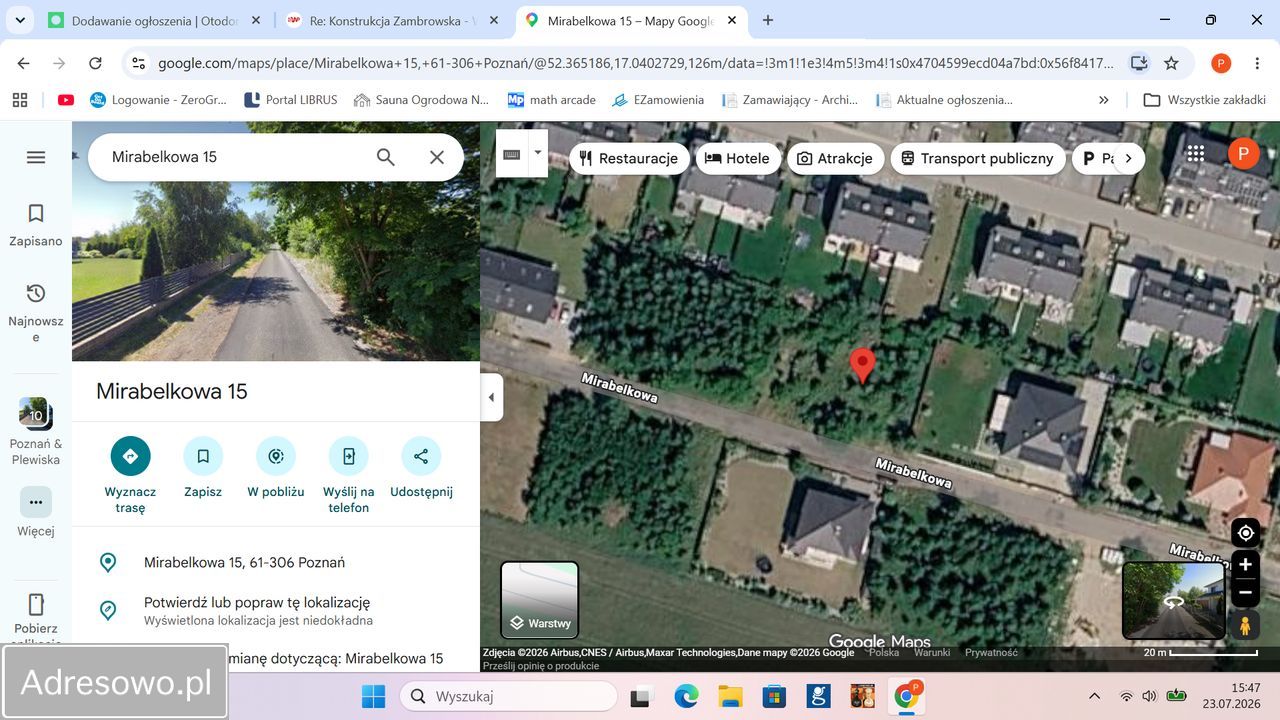Open the EZamowienia bookmark
The height and width of the screenshot is (720, 1280).
point(658,100)
